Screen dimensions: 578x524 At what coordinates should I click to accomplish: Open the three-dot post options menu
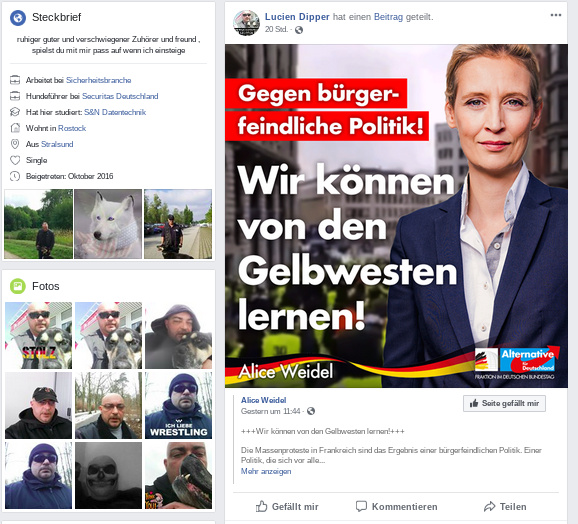pyautogui.click(x=556, y=15)
